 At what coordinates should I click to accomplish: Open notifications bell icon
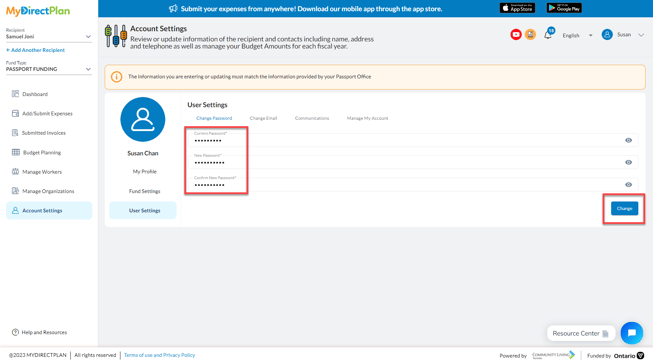click(548, 35)
